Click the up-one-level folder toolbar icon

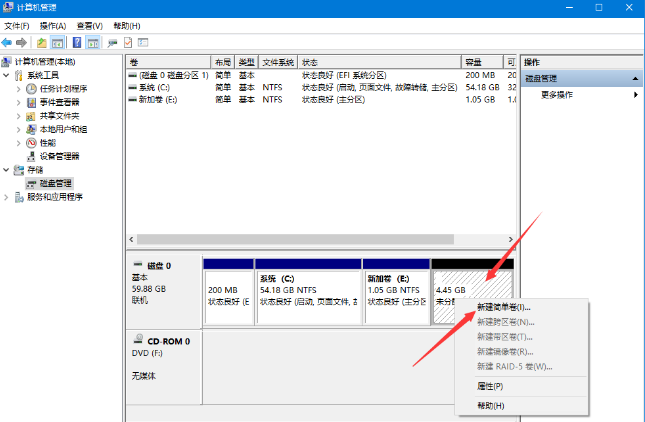click(41, 43)
